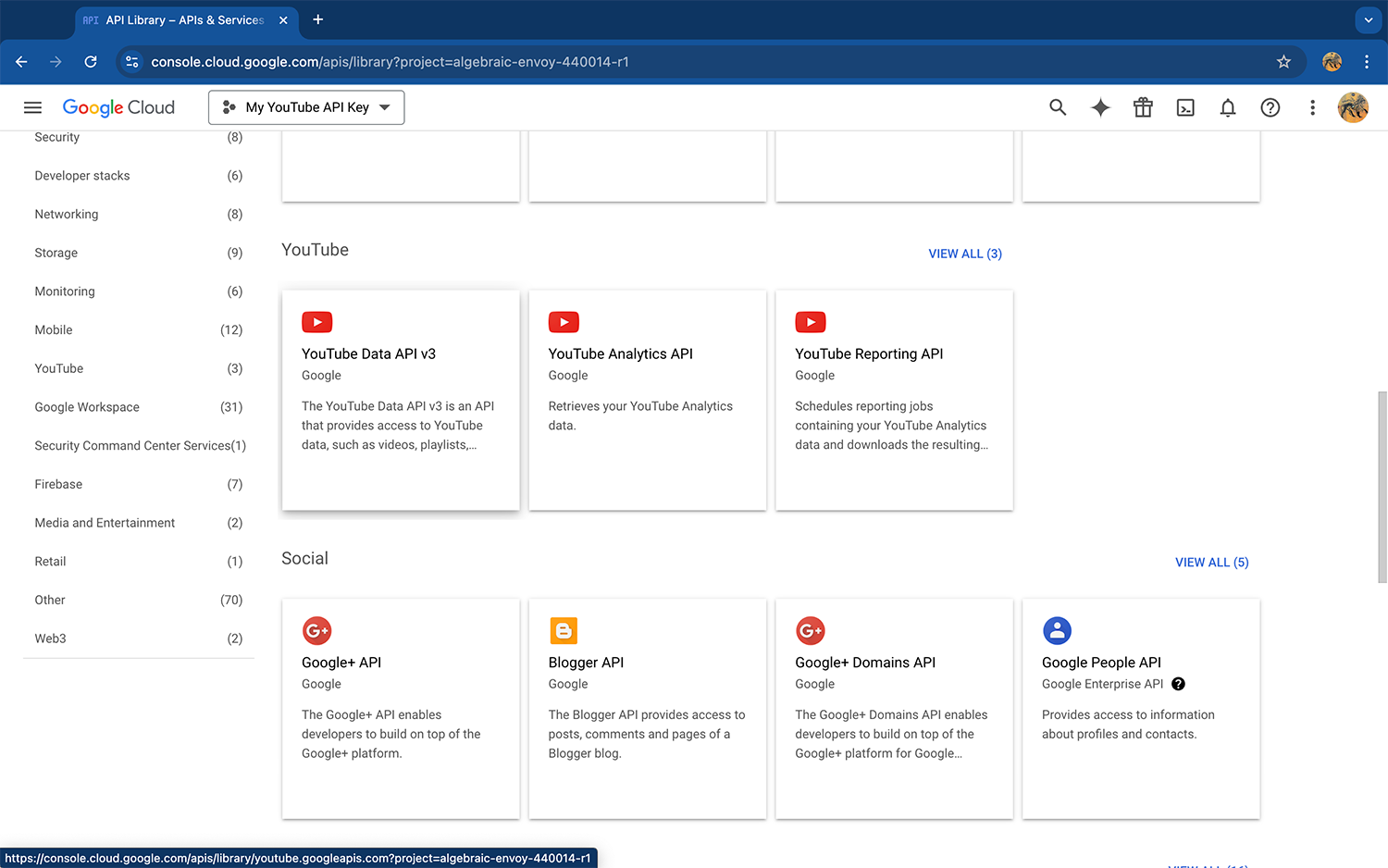This screenshot has width=1388, height=868.
Task: Filter by Retail category
Action: coord(139,562)
